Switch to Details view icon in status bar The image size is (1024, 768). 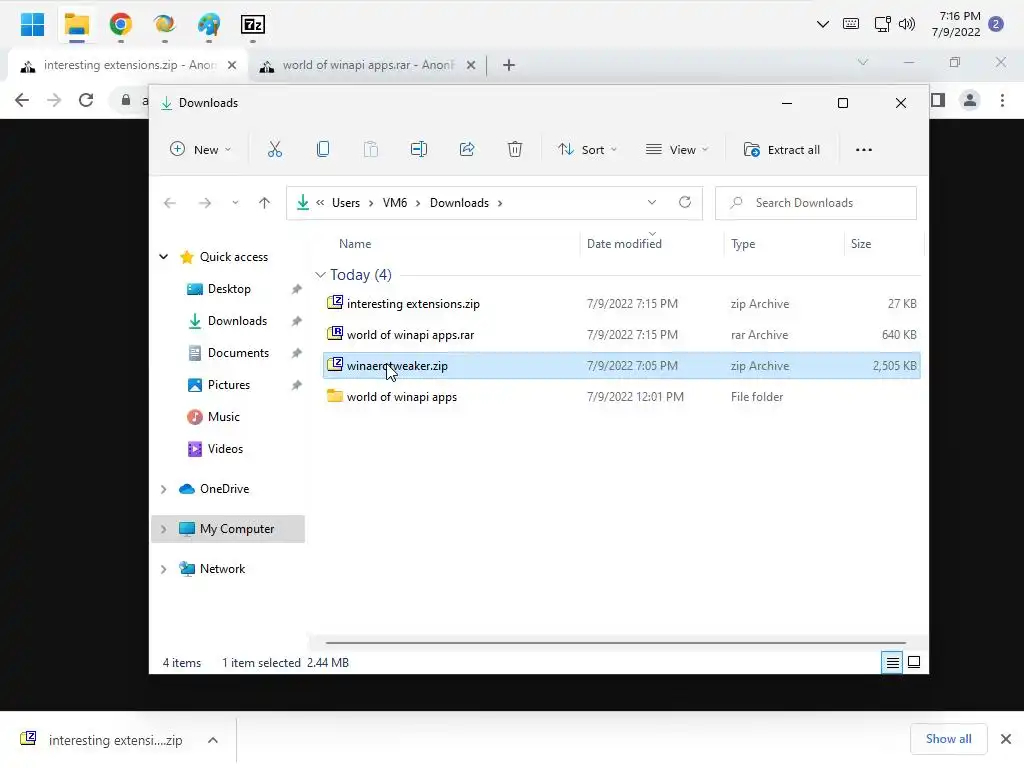892,662
